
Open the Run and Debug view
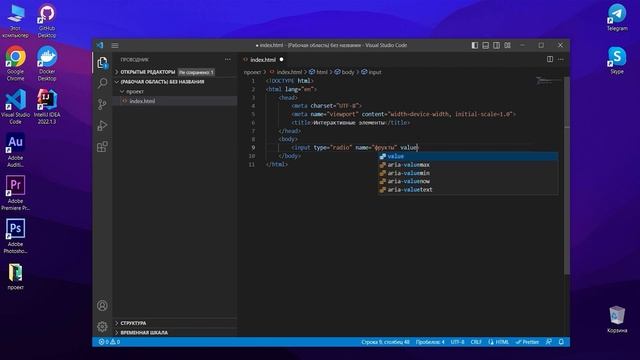(102, 125)
